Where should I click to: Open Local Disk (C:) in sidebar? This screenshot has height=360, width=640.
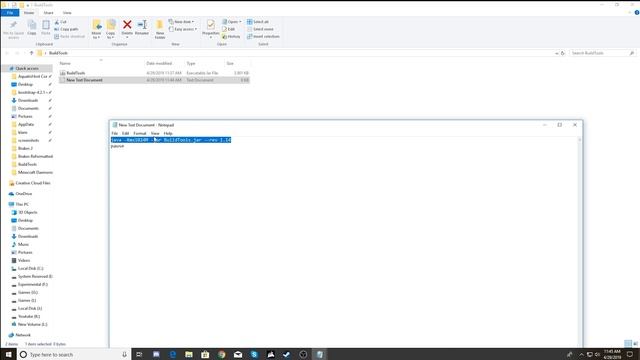coord(30,269)
